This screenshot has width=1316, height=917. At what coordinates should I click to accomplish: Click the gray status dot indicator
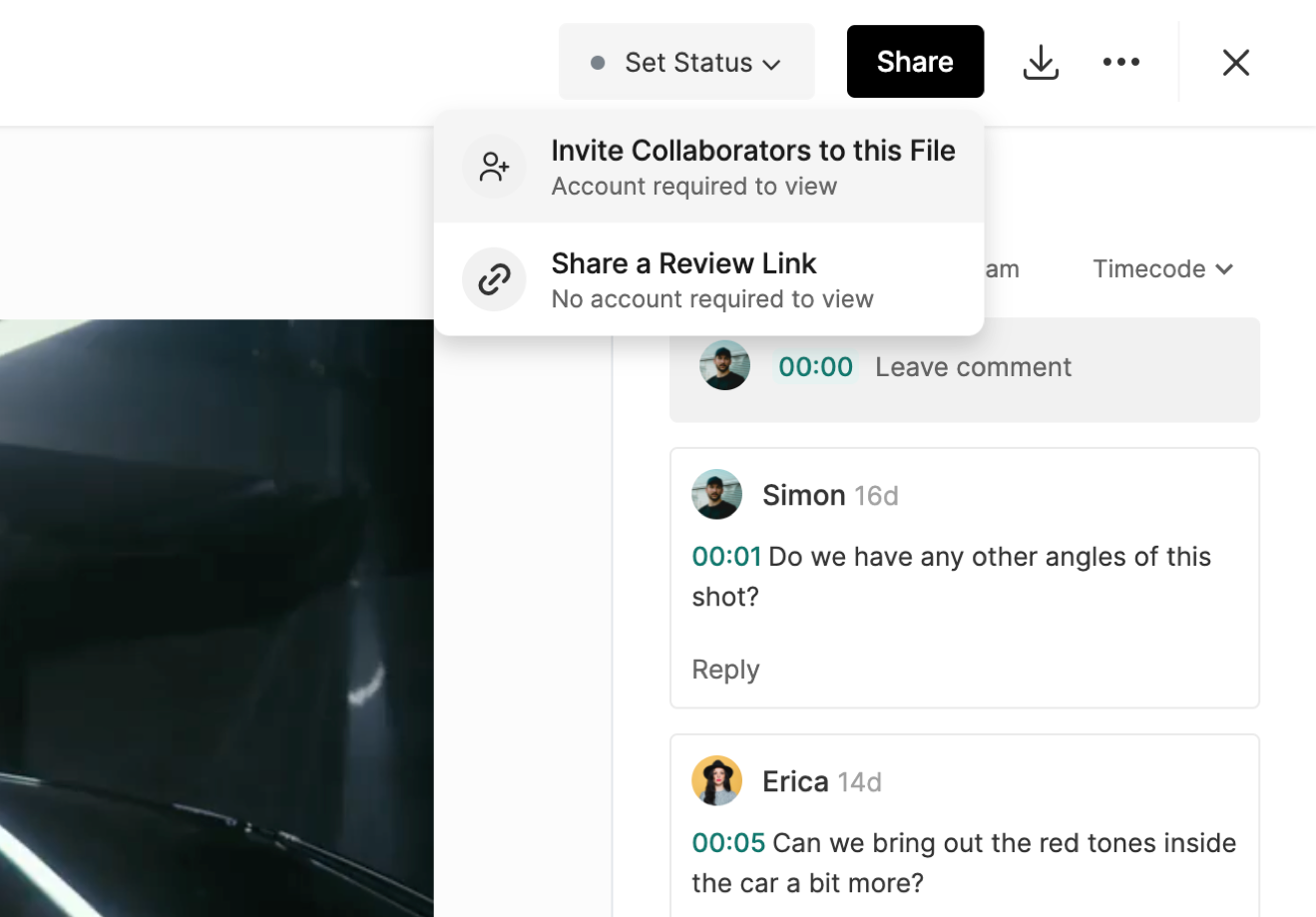pos(598,63)
